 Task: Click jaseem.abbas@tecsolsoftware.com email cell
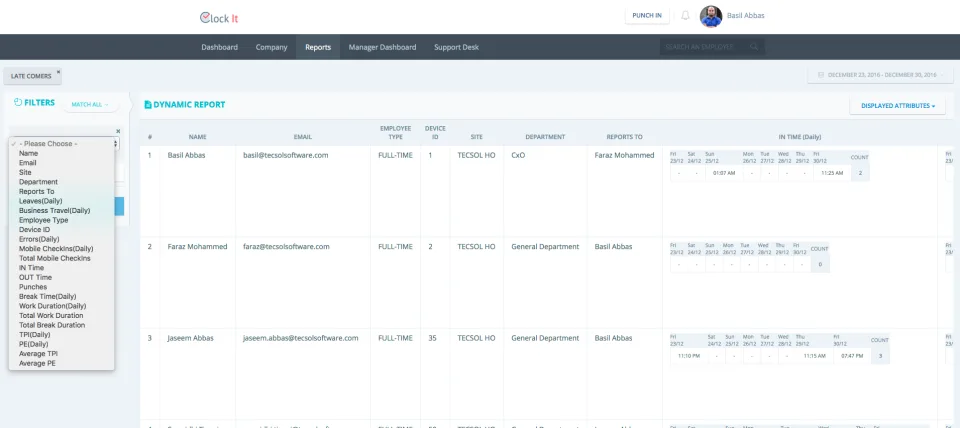coord(301,338)
